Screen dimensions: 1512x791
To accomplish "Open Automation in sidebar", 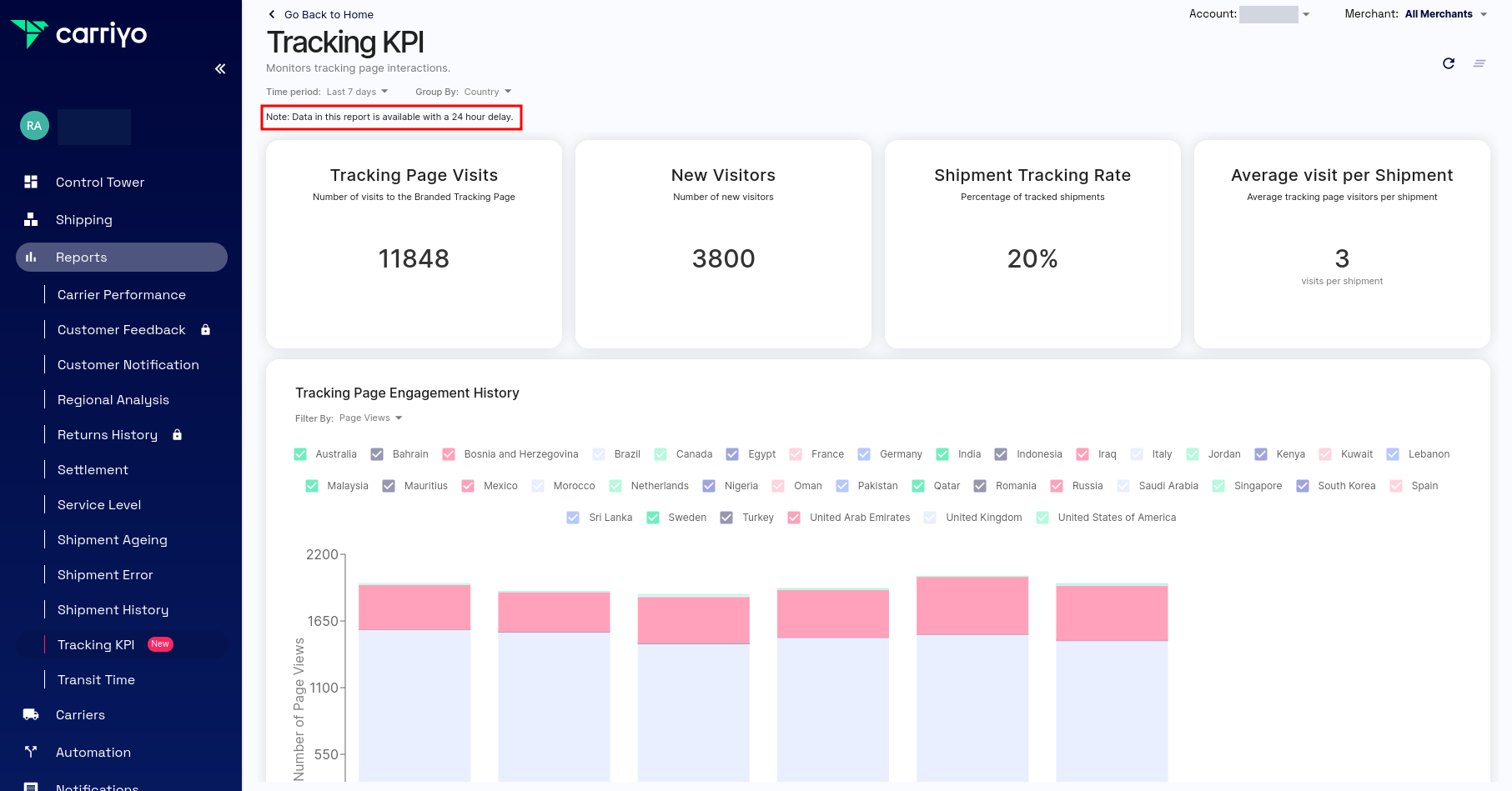I will [93, 752].
